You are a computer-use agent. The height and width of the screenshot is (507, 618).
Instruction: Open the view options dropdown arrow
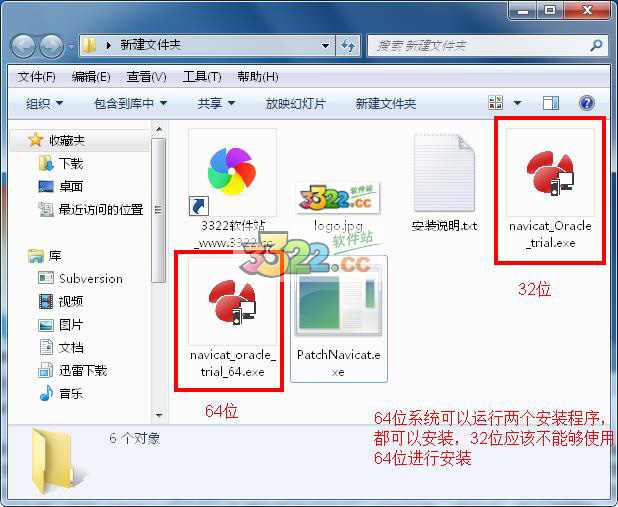(517, 103)
